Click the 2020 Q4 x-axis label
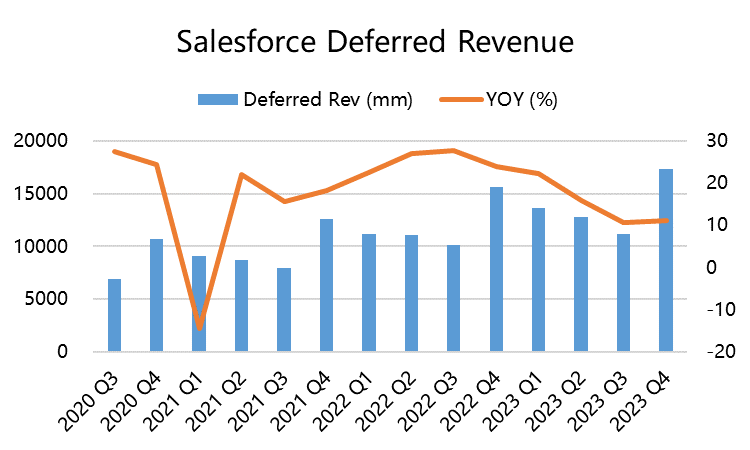 click(131, 401)
